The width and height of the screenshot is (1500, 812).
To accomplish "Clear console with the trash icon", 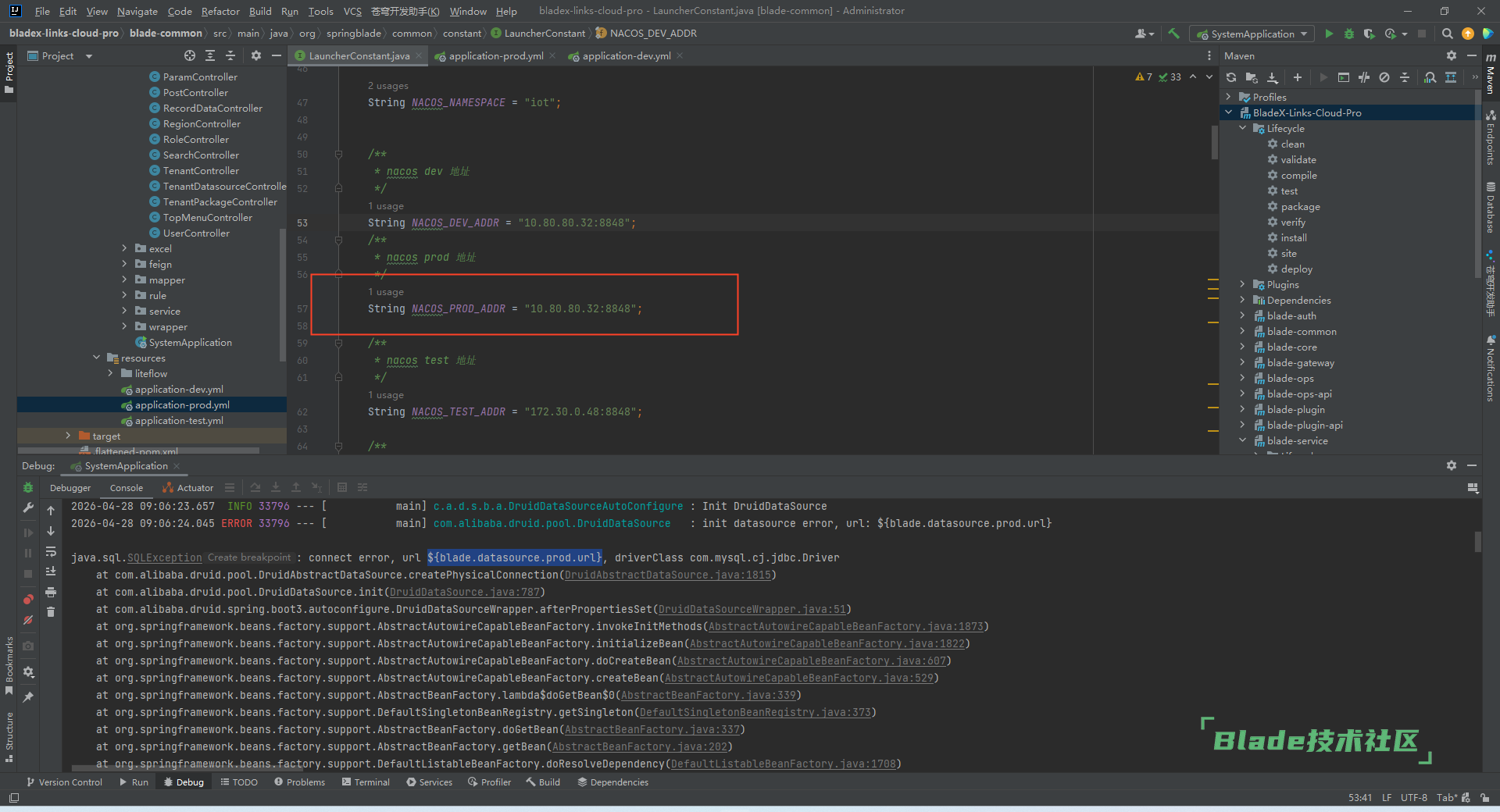I will click(x=51, y=612).
